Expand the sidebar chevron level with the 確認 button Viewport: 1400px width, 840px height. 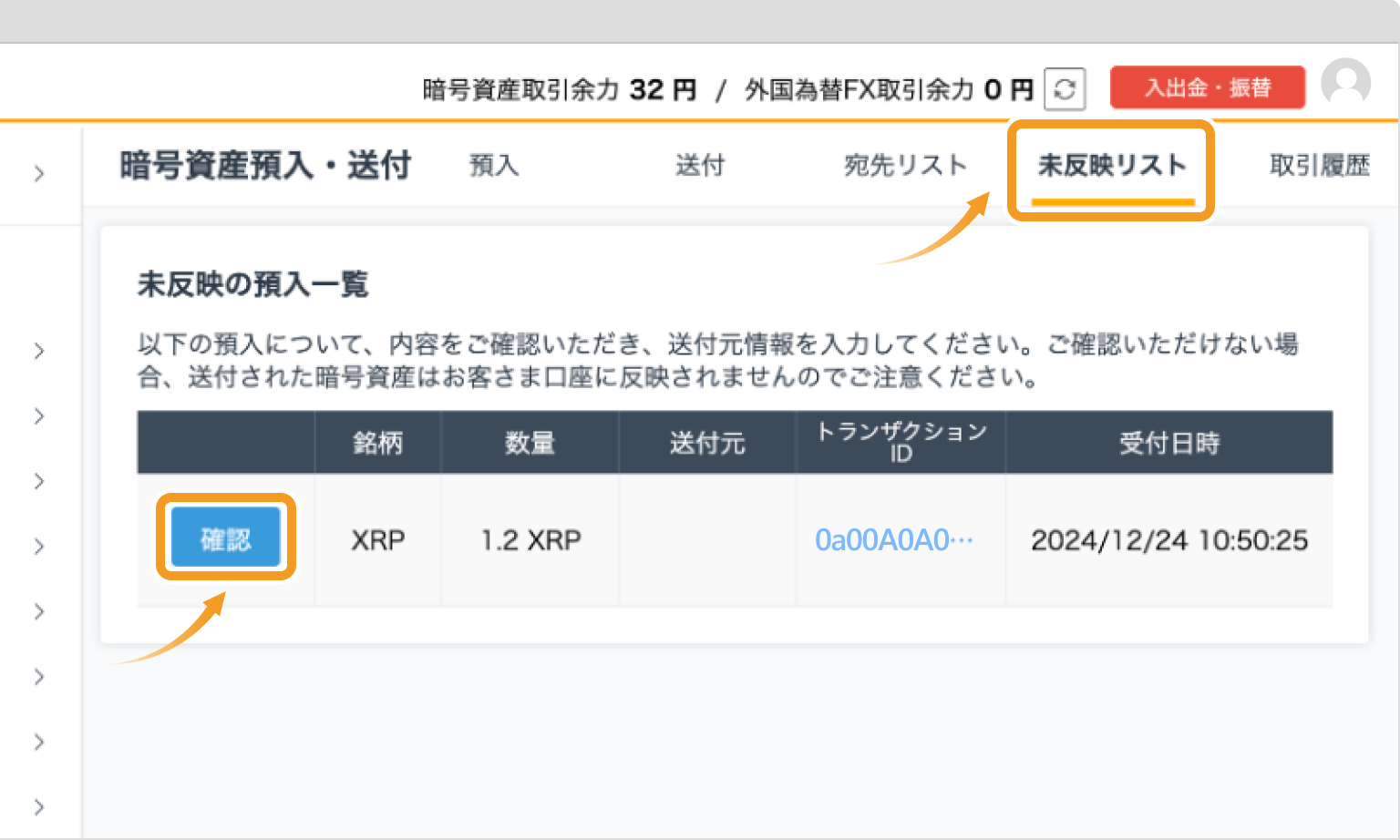click(x=39, y=547)
